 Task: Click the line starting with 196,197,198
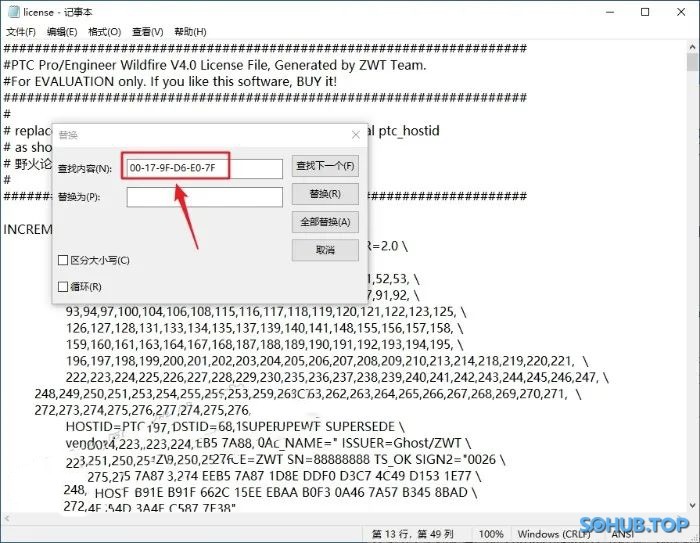(327, 361)
